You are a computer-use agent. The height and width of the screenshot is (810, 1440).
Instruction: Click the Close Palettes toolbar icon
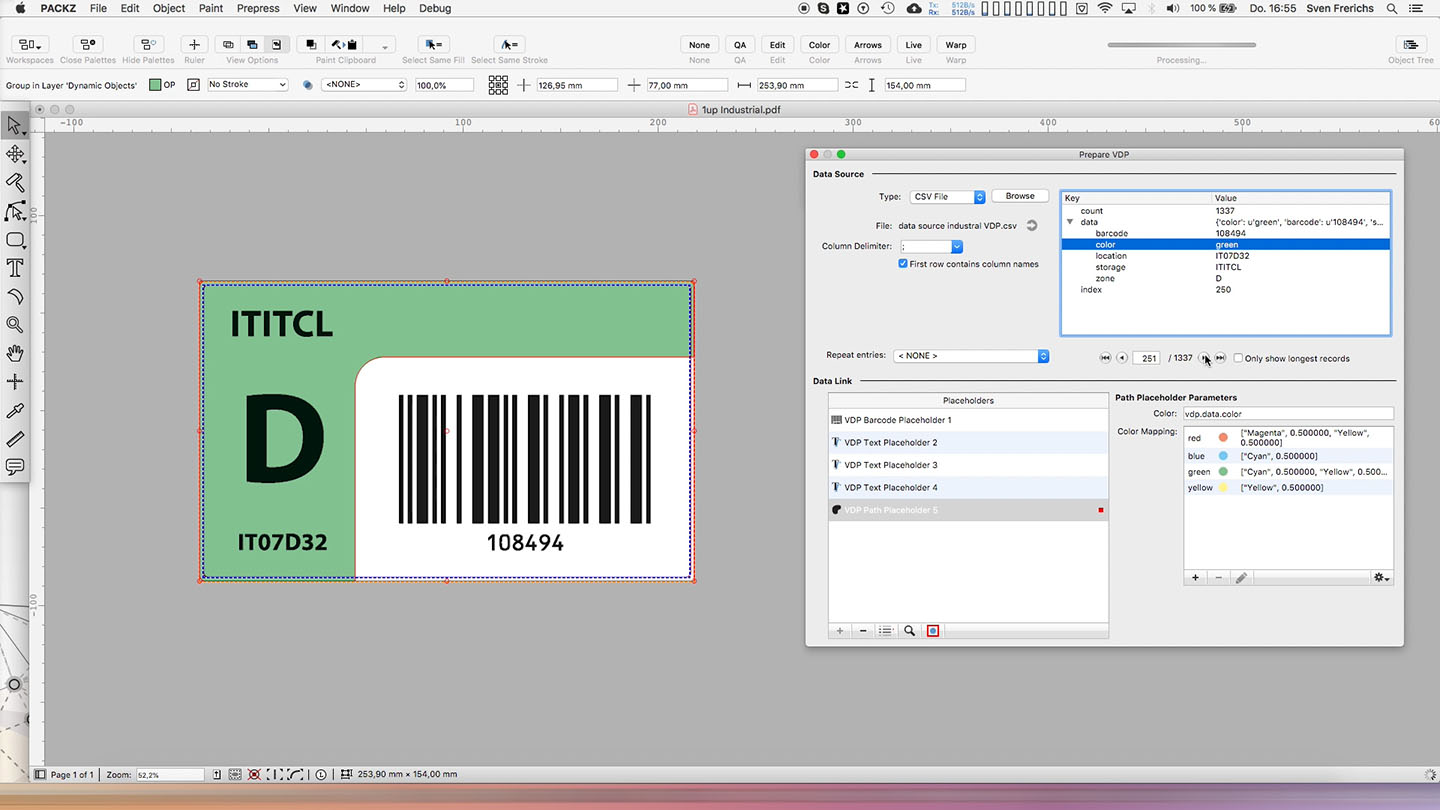pos(88,45)
